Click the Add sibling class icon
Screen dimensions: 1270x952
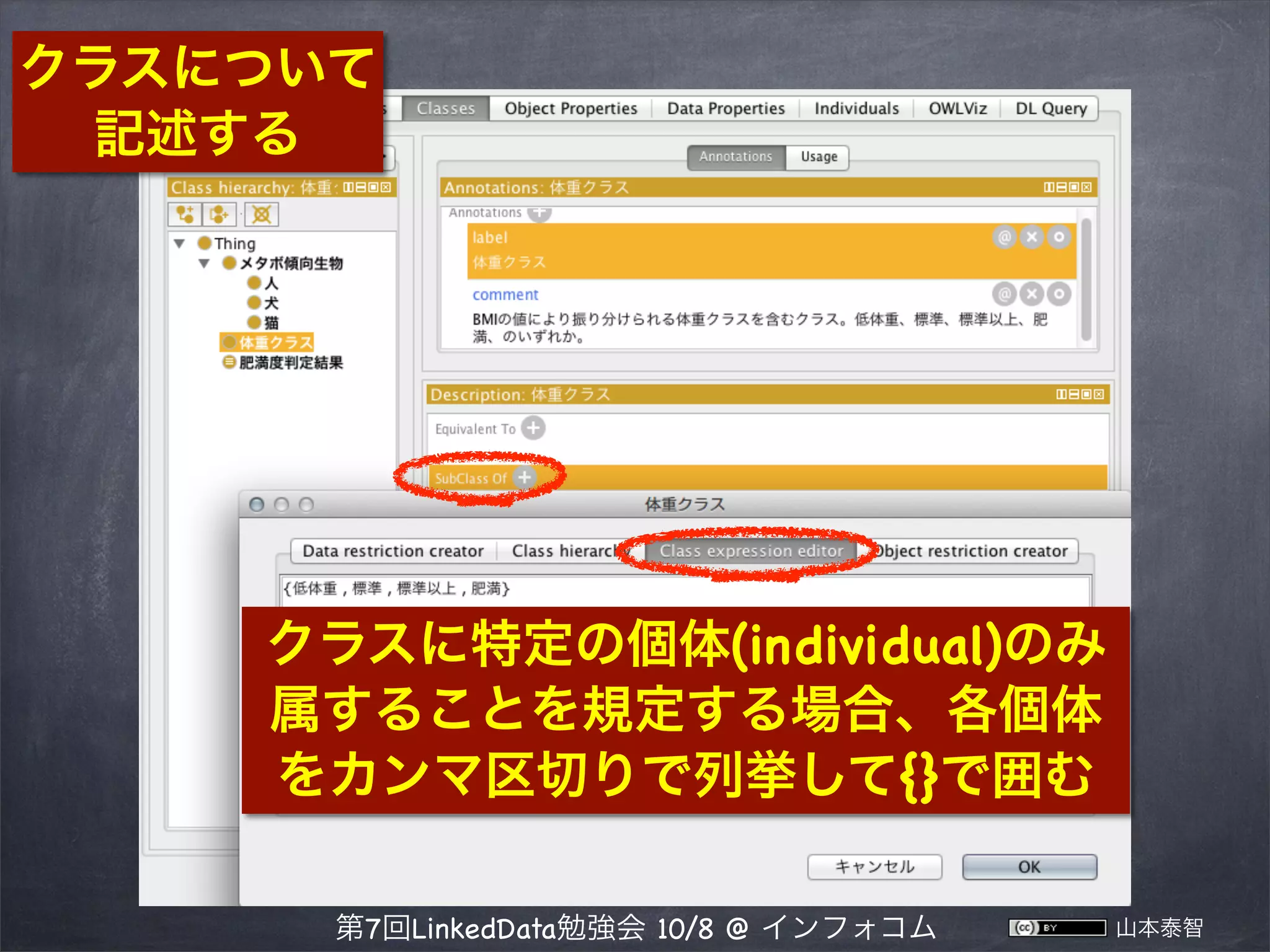click(219, 214)
